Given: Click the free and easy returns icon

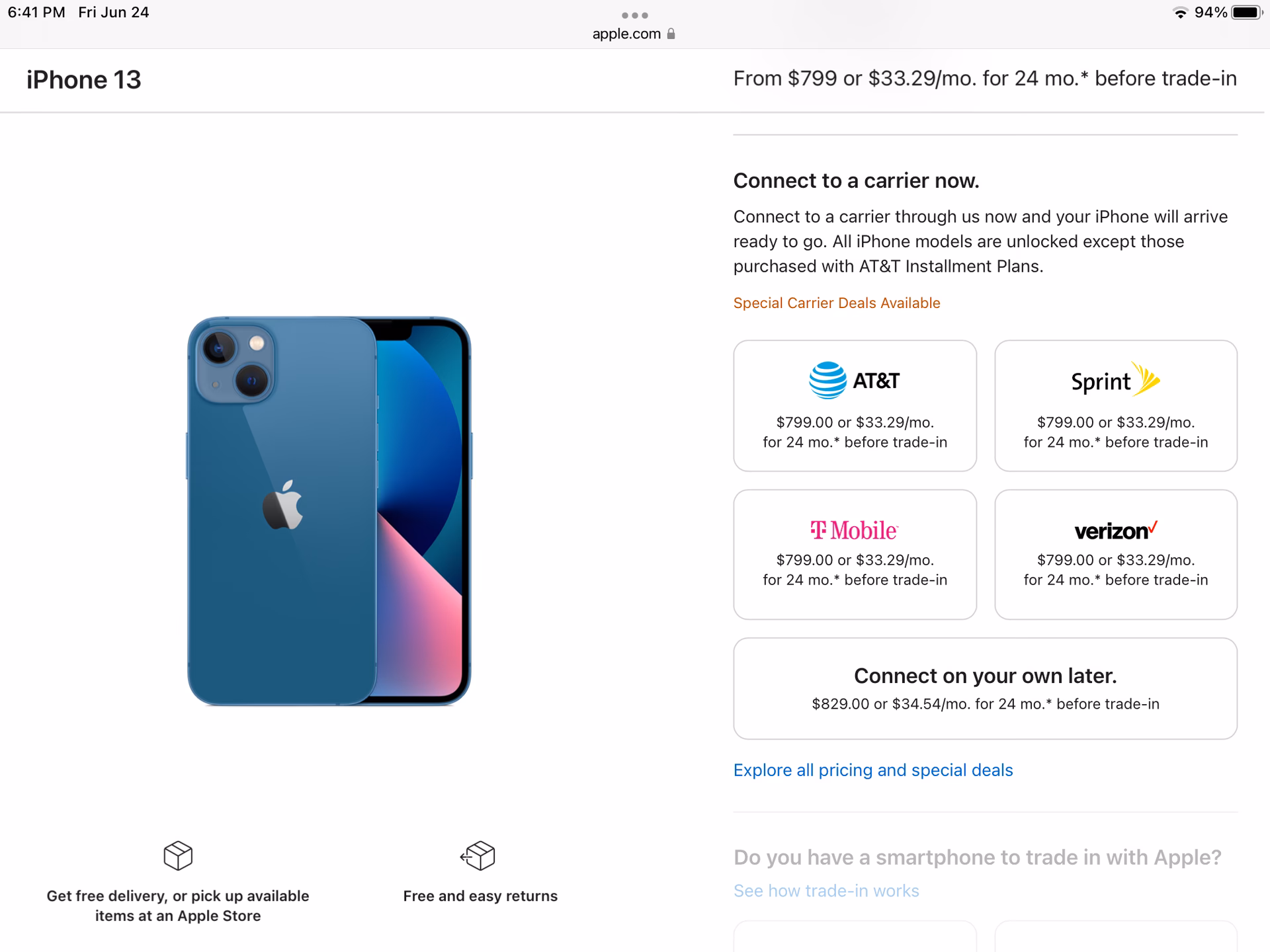Looking at the screenshot, I should coord(480,856).
